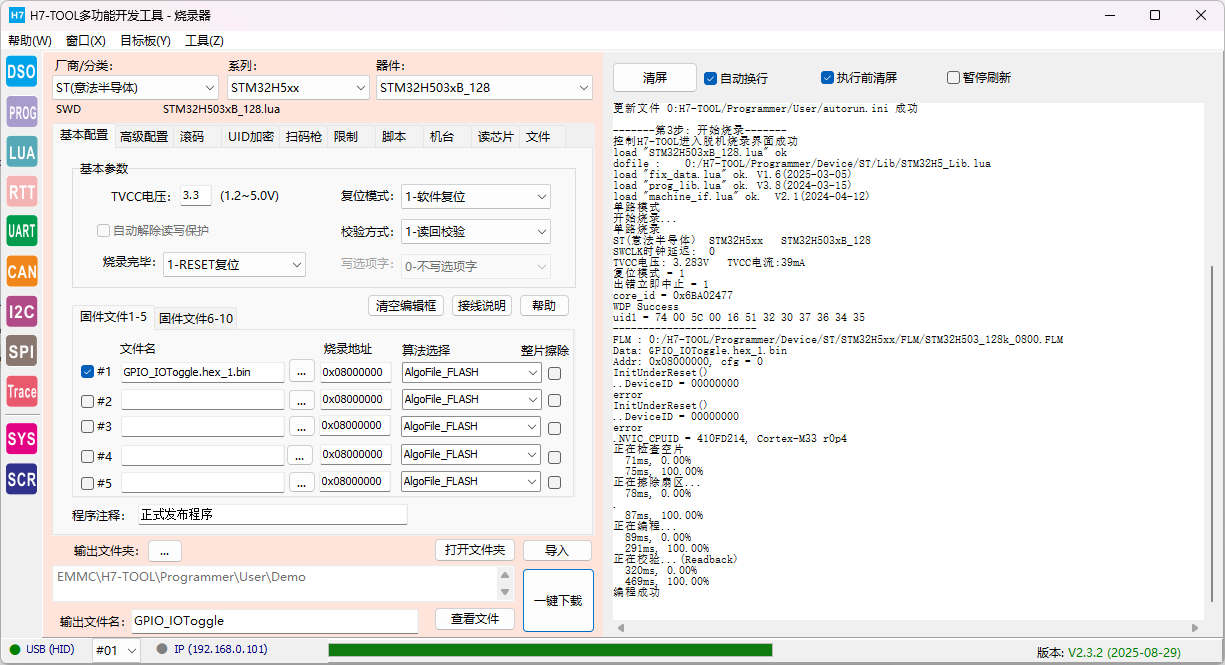
Task: Enable firmware file #2 checkbox
Action: (87, 401)
